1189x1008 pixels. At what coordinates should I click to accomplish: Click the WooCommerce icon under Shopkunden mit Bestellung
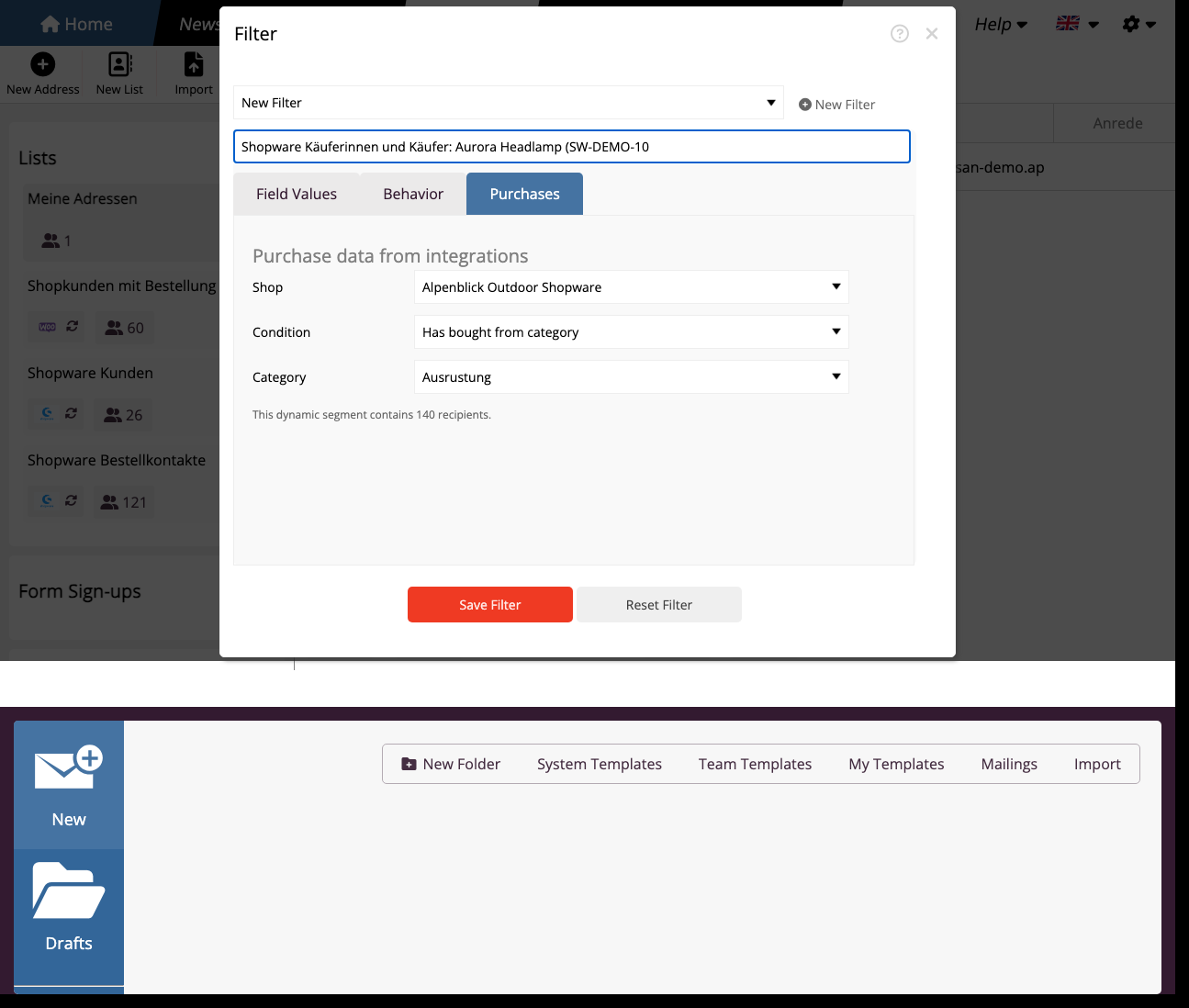pos(48,327)
